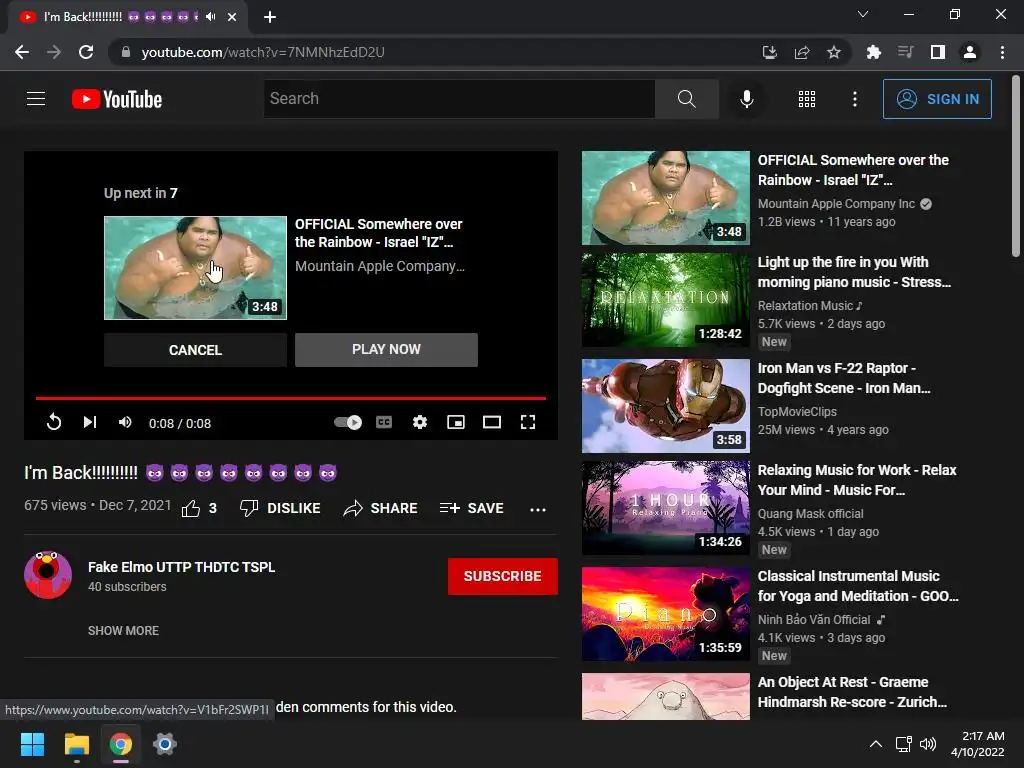The height and width of the screenshot is (768, 1024).
Task: Enable miniplayer mode
Action: (x=456, y=423)
